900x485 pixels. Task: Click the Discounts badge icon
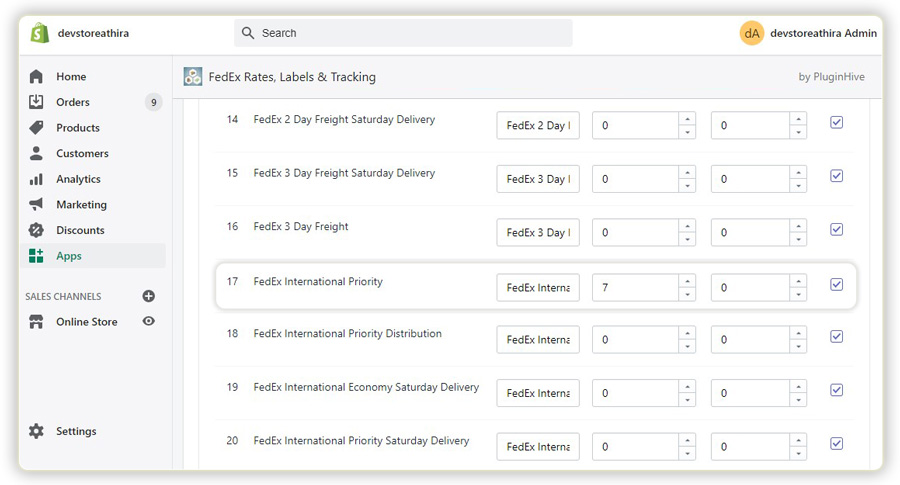(37, 230)
